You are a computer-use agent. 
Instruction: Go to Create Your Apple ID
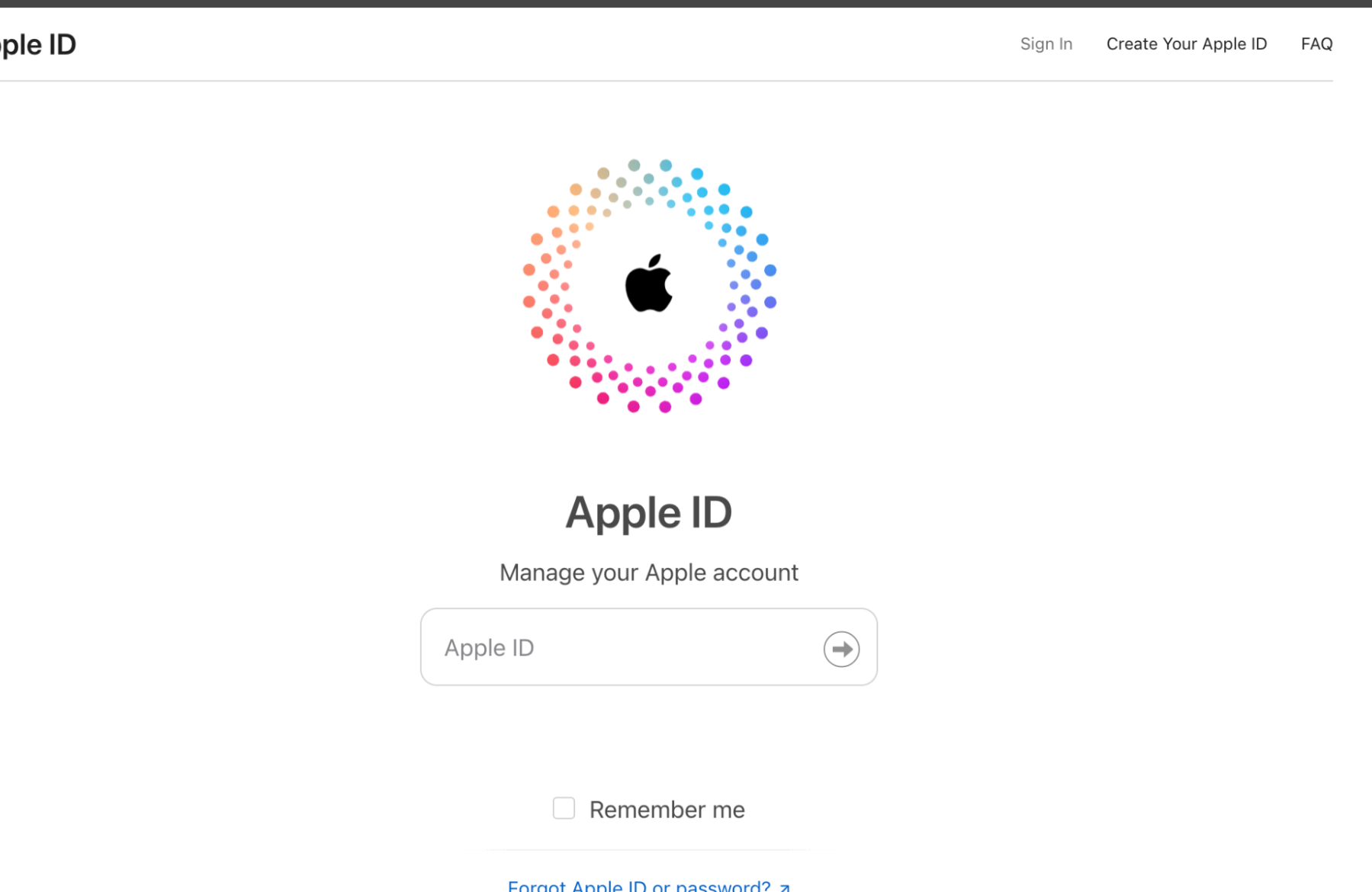point(1187,44)
